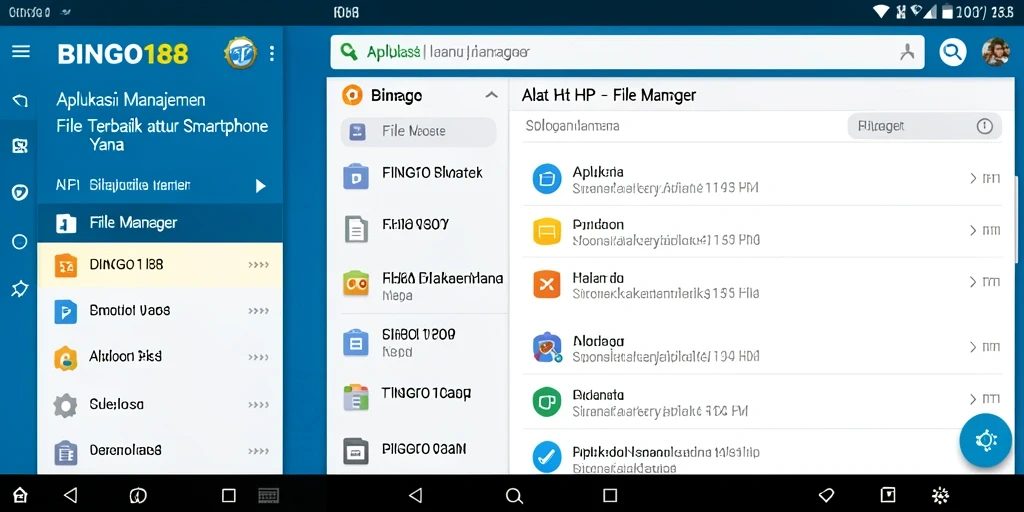Click the back arrow icon in left rail
This screenshot has height=512, width=1024.
20,100
